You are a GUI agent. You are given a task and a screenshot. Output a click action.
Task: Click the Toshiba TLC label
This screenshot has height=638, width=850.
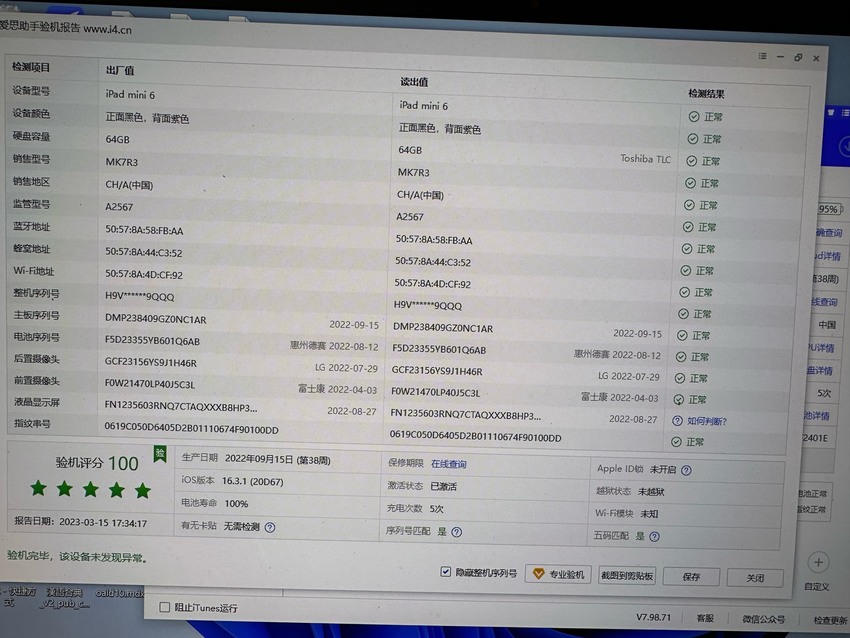pos(645,159)
